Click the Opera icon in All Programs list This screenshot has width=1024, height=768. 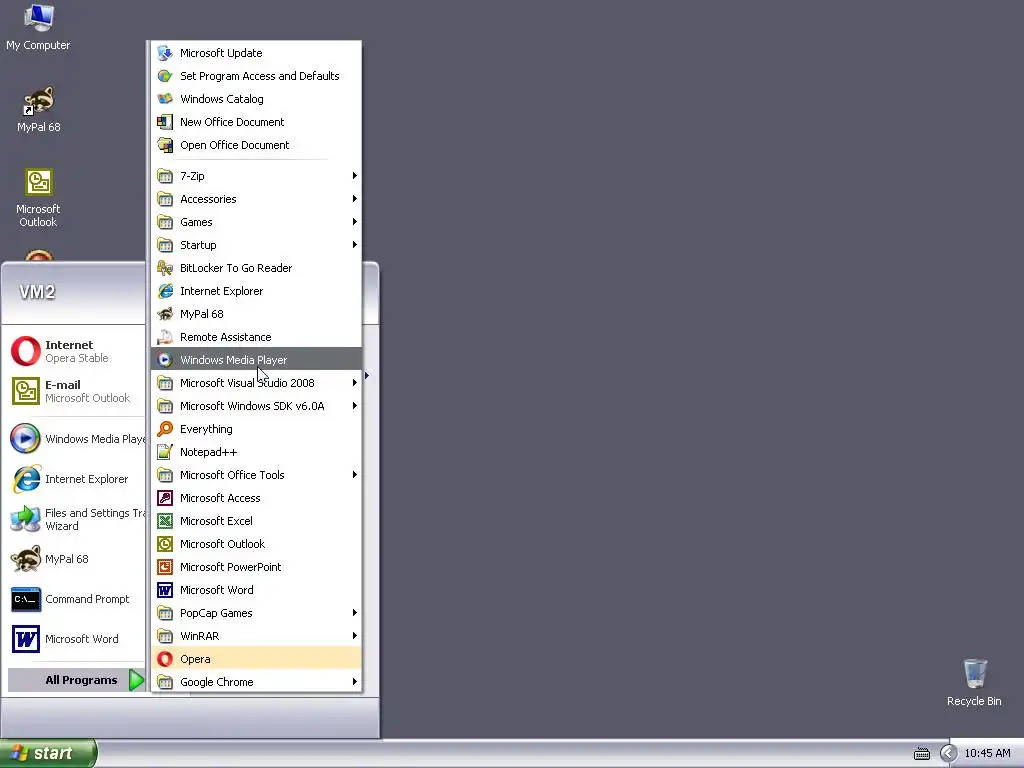click(x=165, y=659)
